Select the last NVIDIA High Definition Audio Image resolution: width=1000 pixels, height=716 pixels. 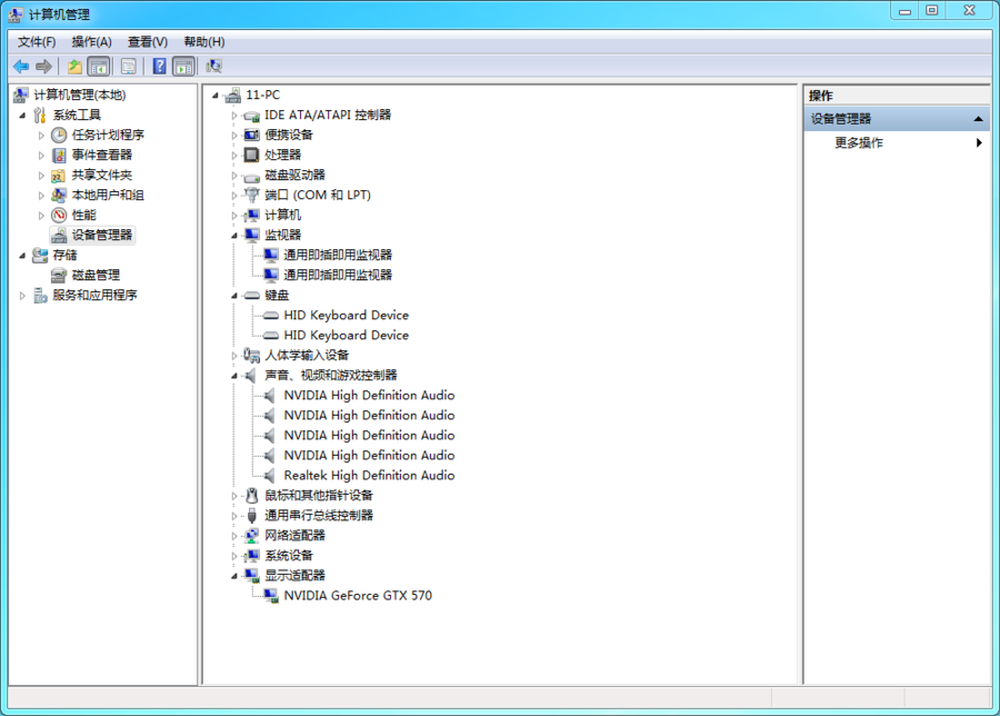click(x=369, y=455)
